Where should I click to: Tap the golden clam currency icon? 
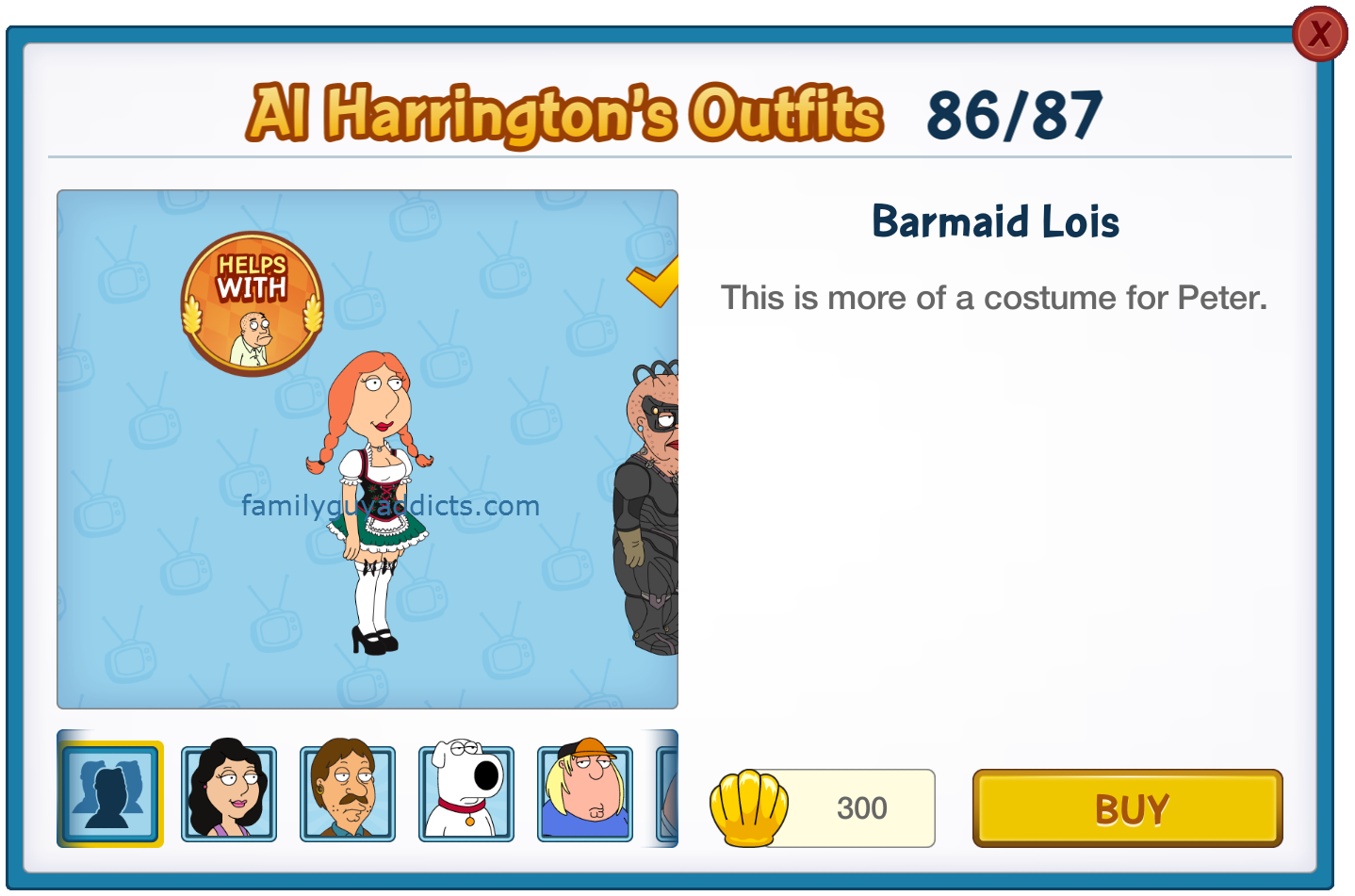pos(749,807)
